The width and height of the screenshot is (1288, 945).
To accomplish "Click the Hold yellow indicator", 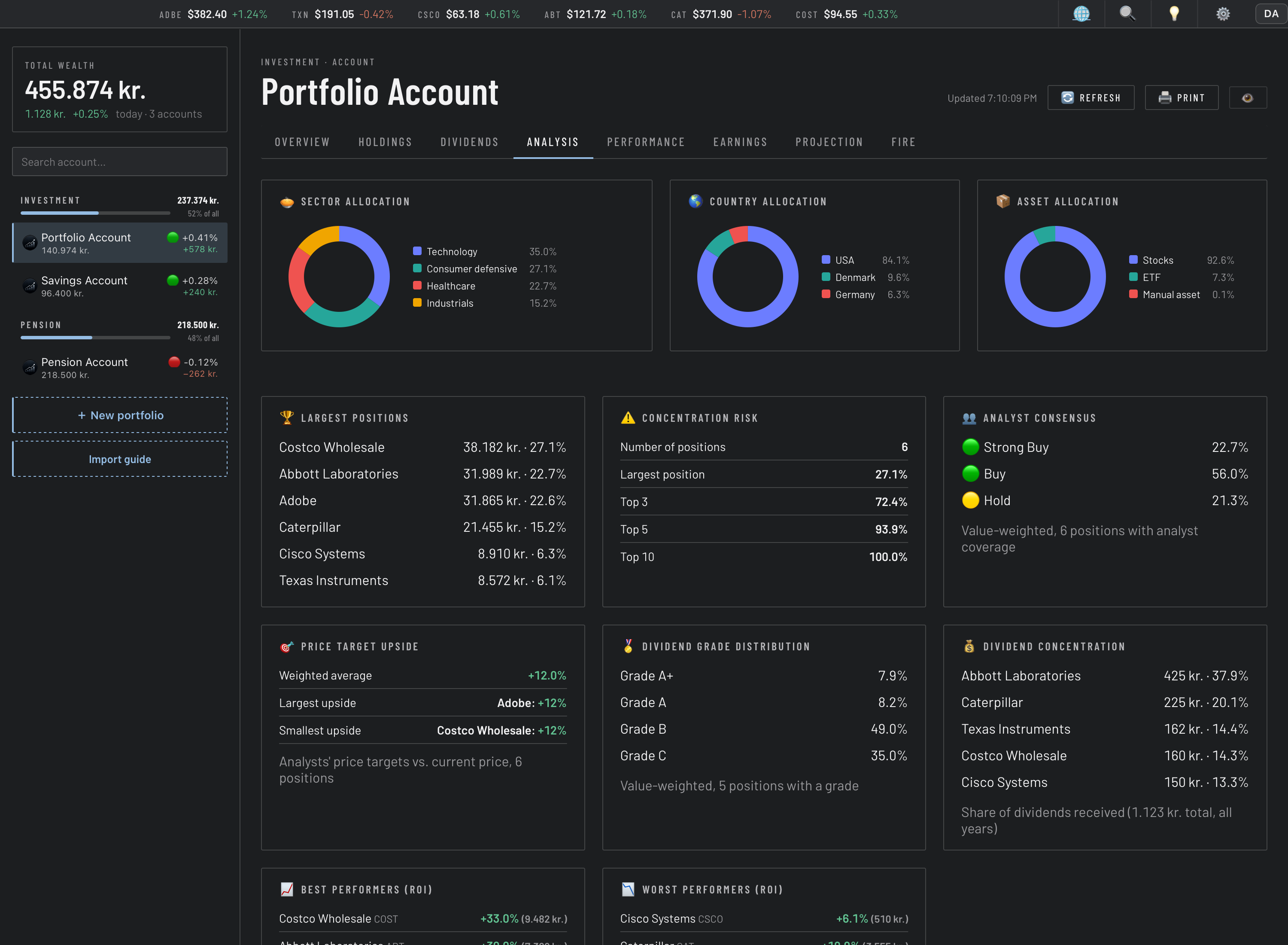I will 970,500.
